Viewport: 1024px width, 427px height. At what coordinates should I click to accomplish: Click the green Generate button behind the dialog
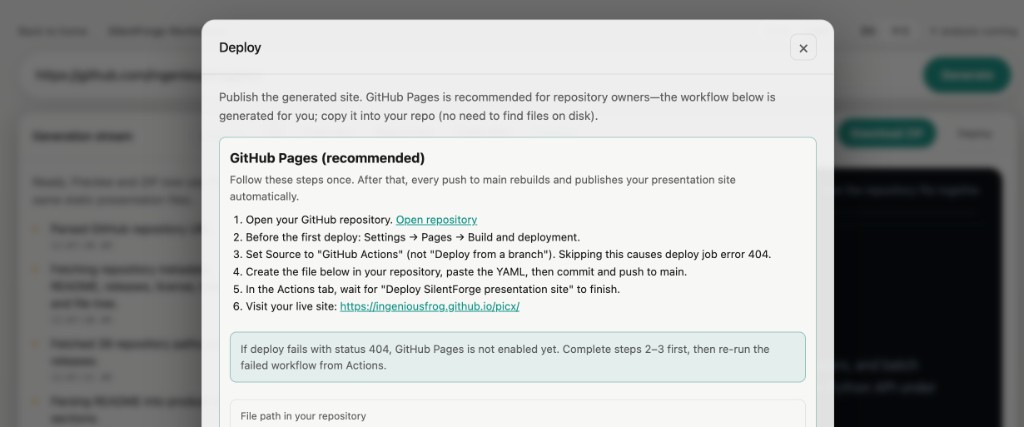[967, 74]
